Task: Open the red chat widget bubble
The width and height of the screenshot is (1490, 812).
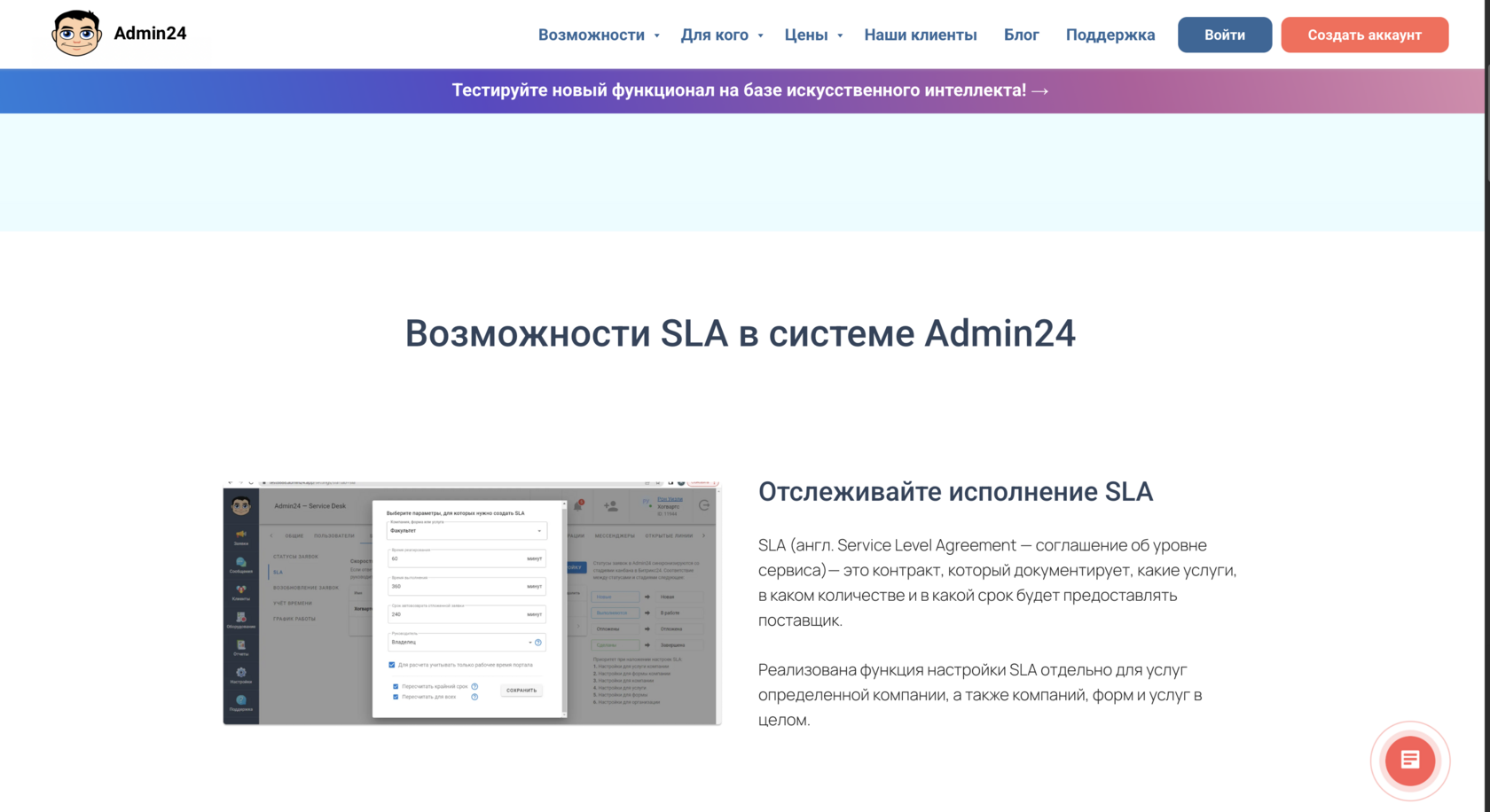Action: [x=1409, y=761]
